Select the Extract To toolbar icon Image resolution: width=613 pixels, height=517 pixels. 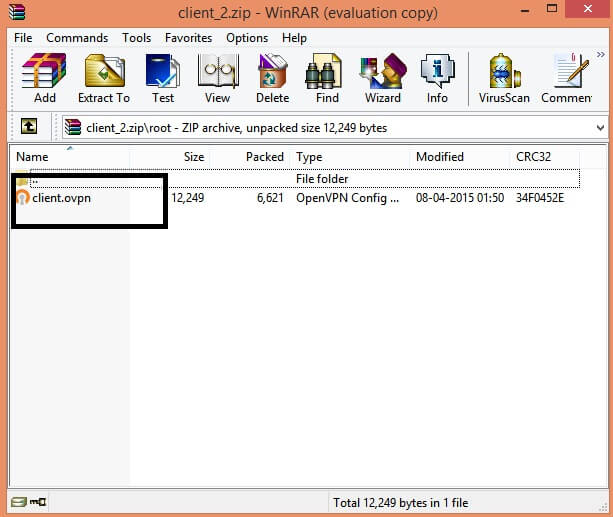104,78
